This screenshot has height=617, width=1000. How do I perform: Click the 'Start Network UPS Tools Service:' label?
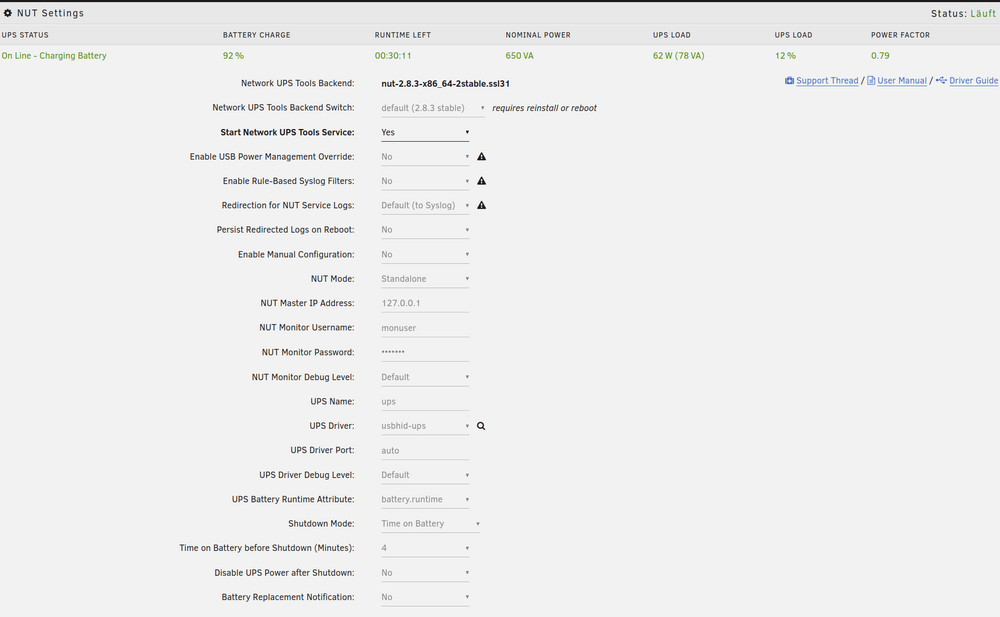288,132
